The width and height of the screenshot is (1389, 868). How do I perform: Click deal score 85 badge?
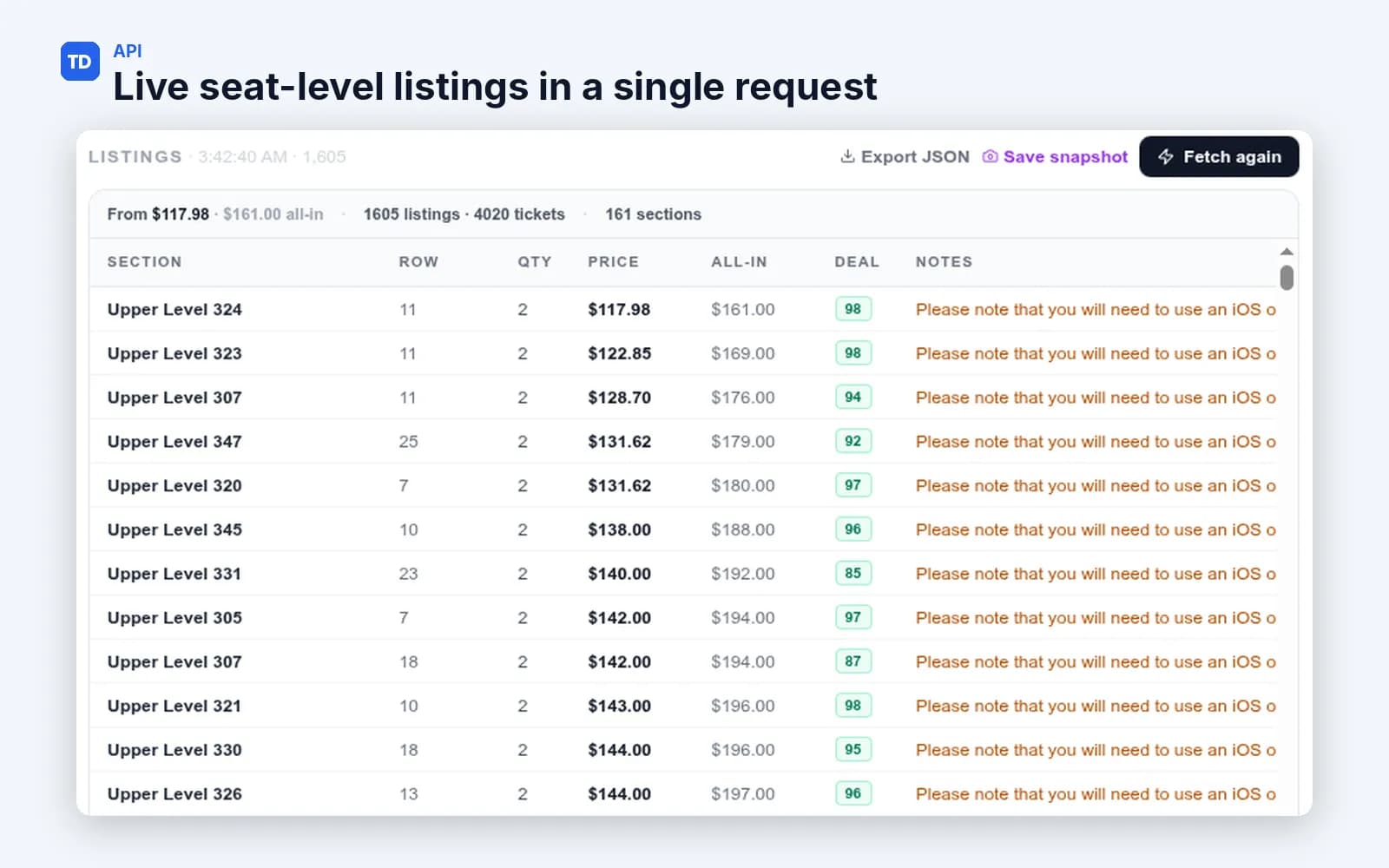(853, 573)
